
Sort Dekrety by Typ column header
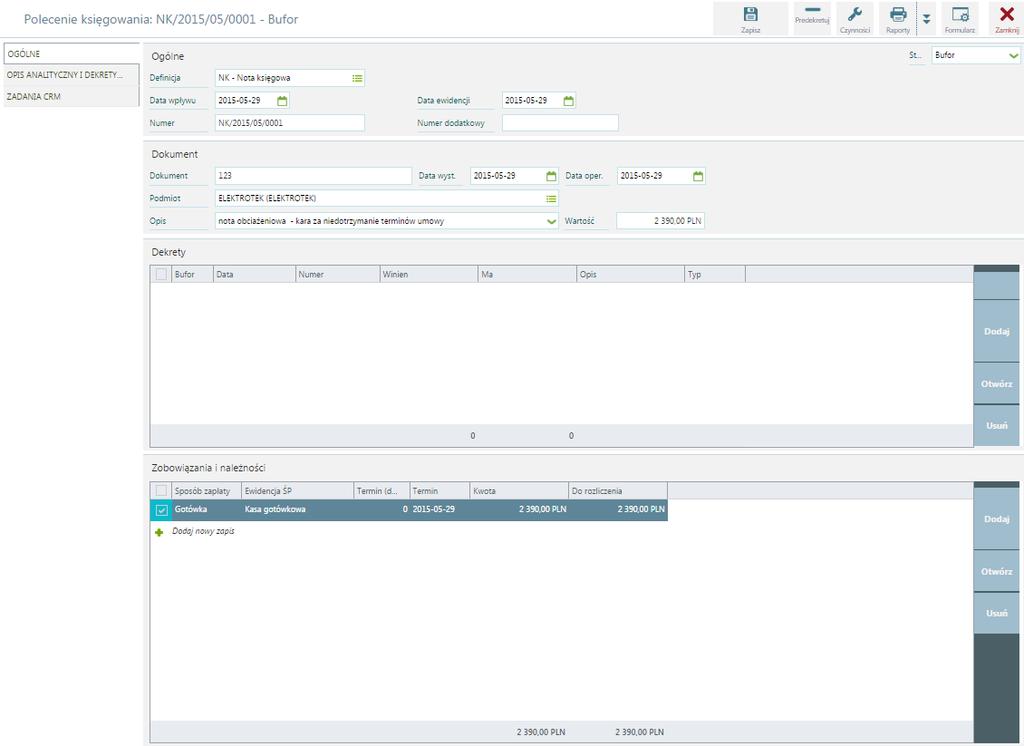click(714, 274)
